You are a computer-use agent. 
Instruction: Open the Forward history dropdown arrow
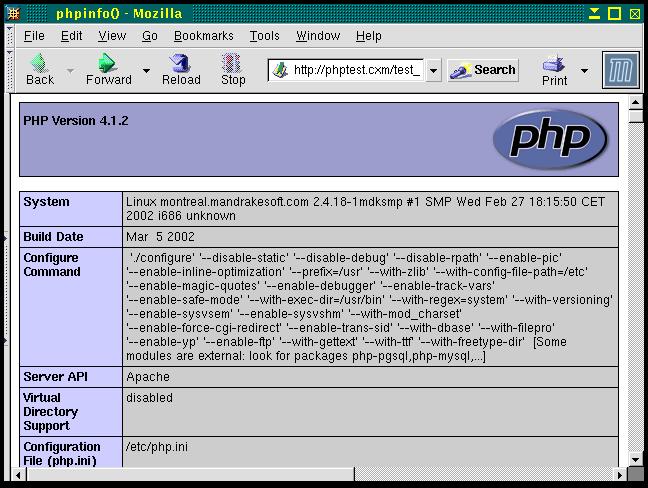[146, 71]
